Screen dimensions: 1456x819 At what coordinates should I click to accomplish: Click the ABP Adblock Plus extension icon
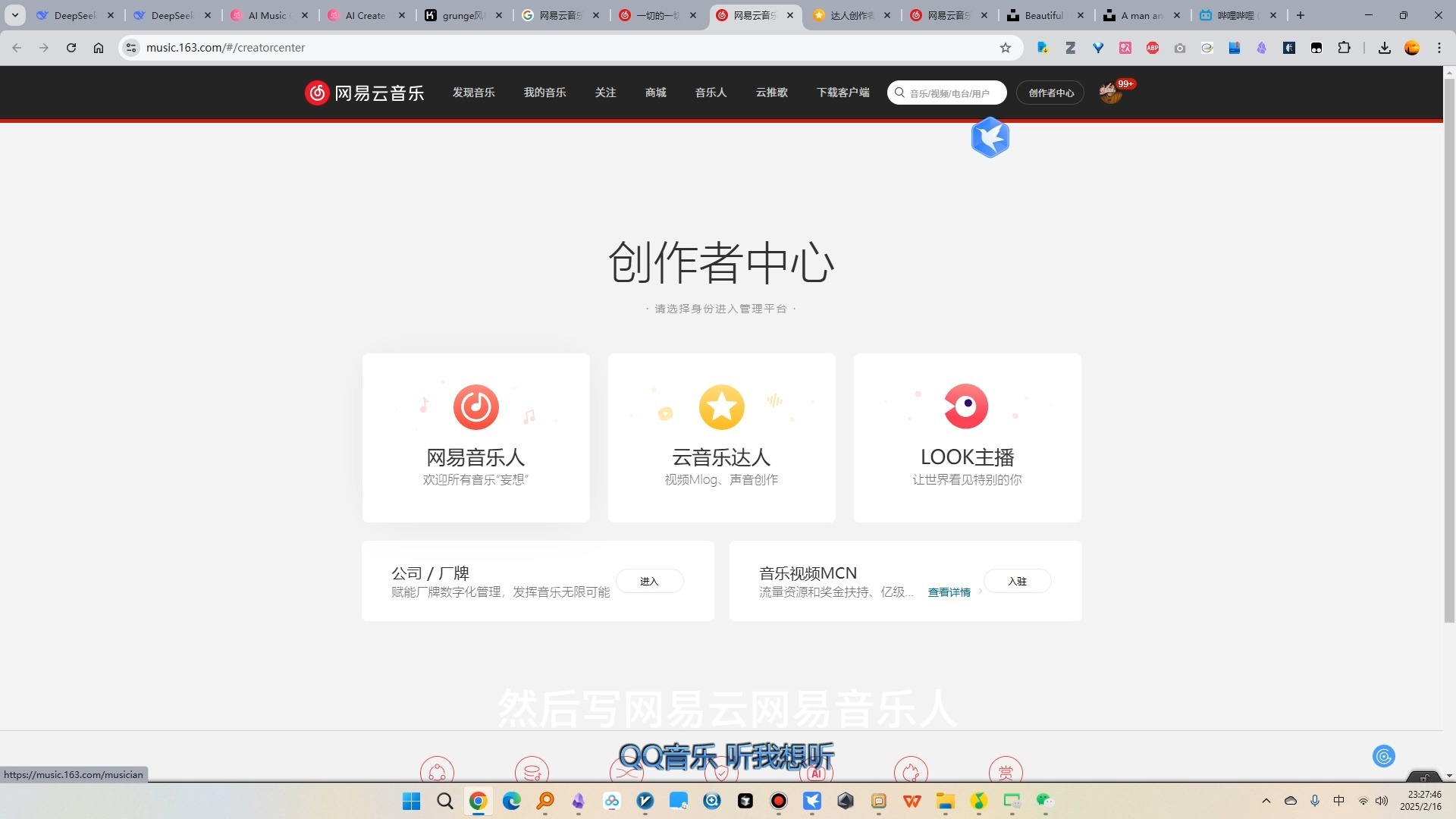pyautogui.click(x=1153, y=48)
